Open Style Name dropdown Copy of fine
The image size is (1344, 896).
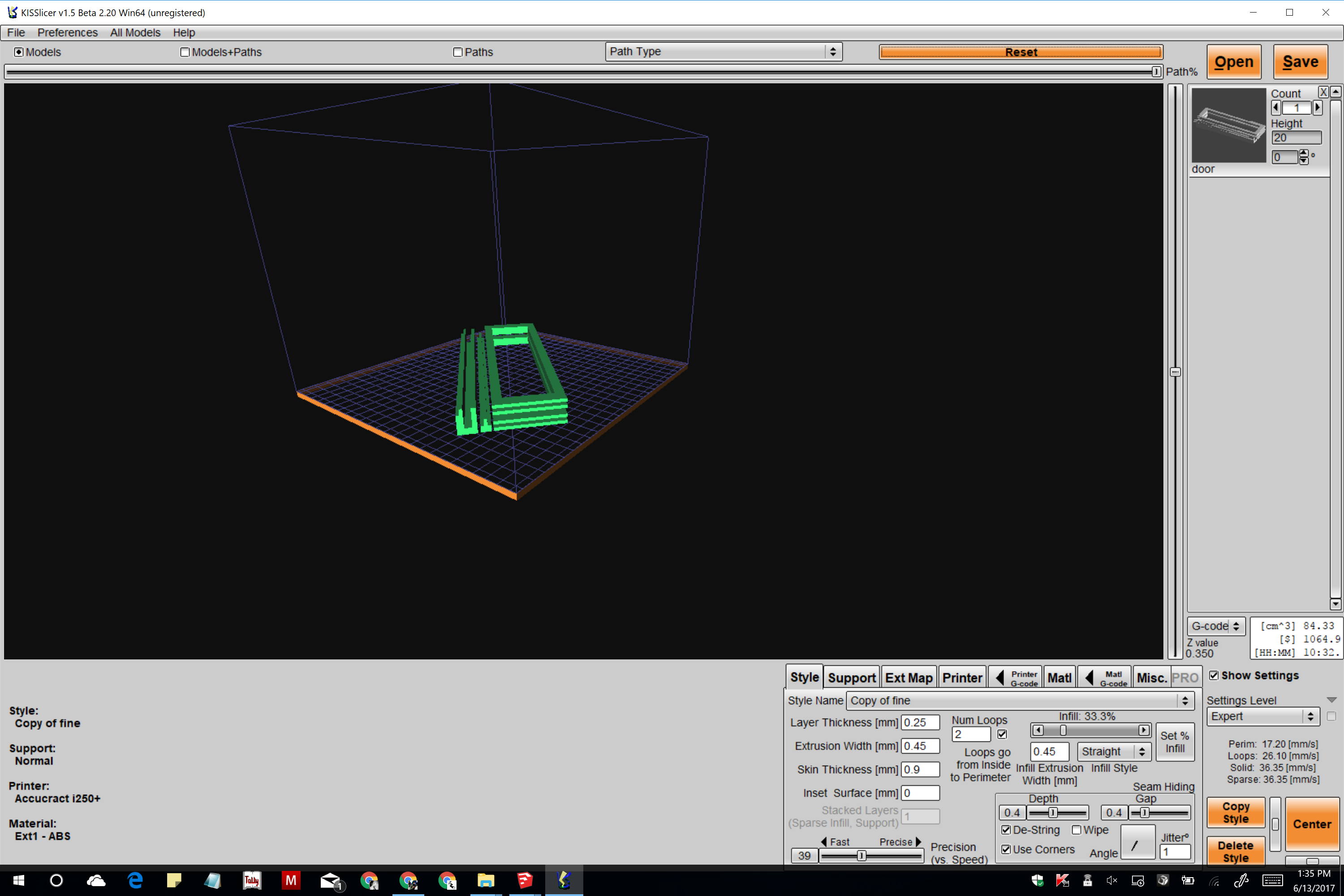[x=1020, y=701]
